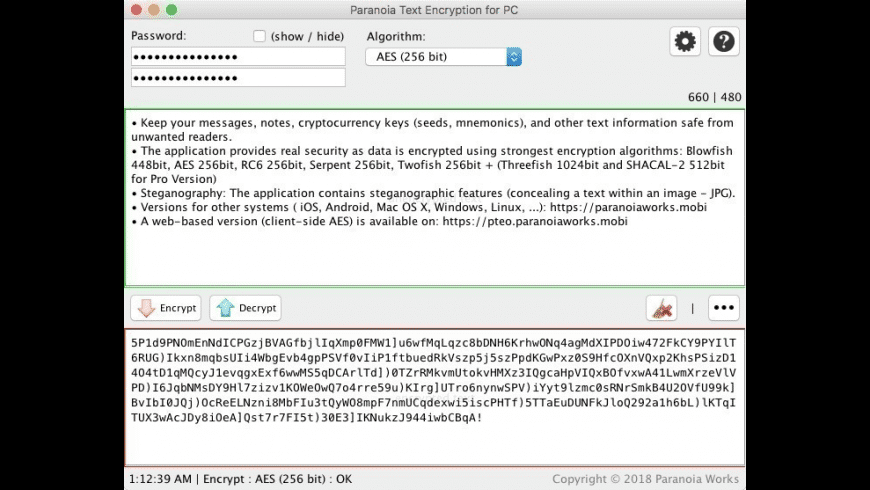Click the first Password input field
Screen dimensions: 870x490
click(x=238, y=57)
